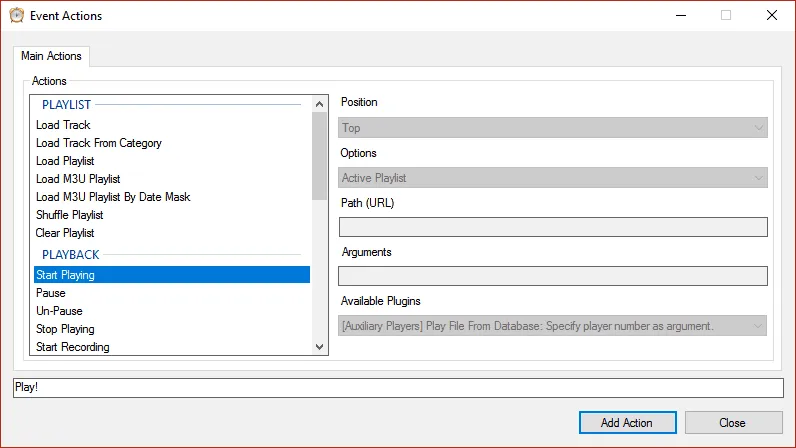This screenshot has height=448, width=796.
Task: Select Load Track in the actions list
Action: click(63, 125)
